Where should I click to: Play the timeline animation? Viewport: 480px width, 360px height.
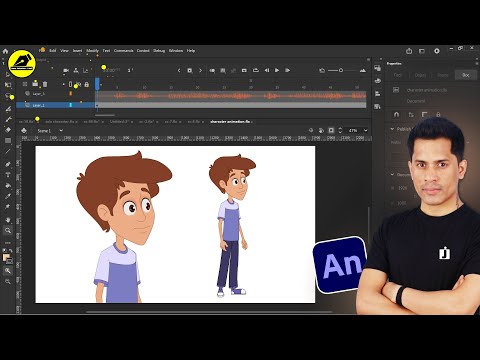coord(277,70)
